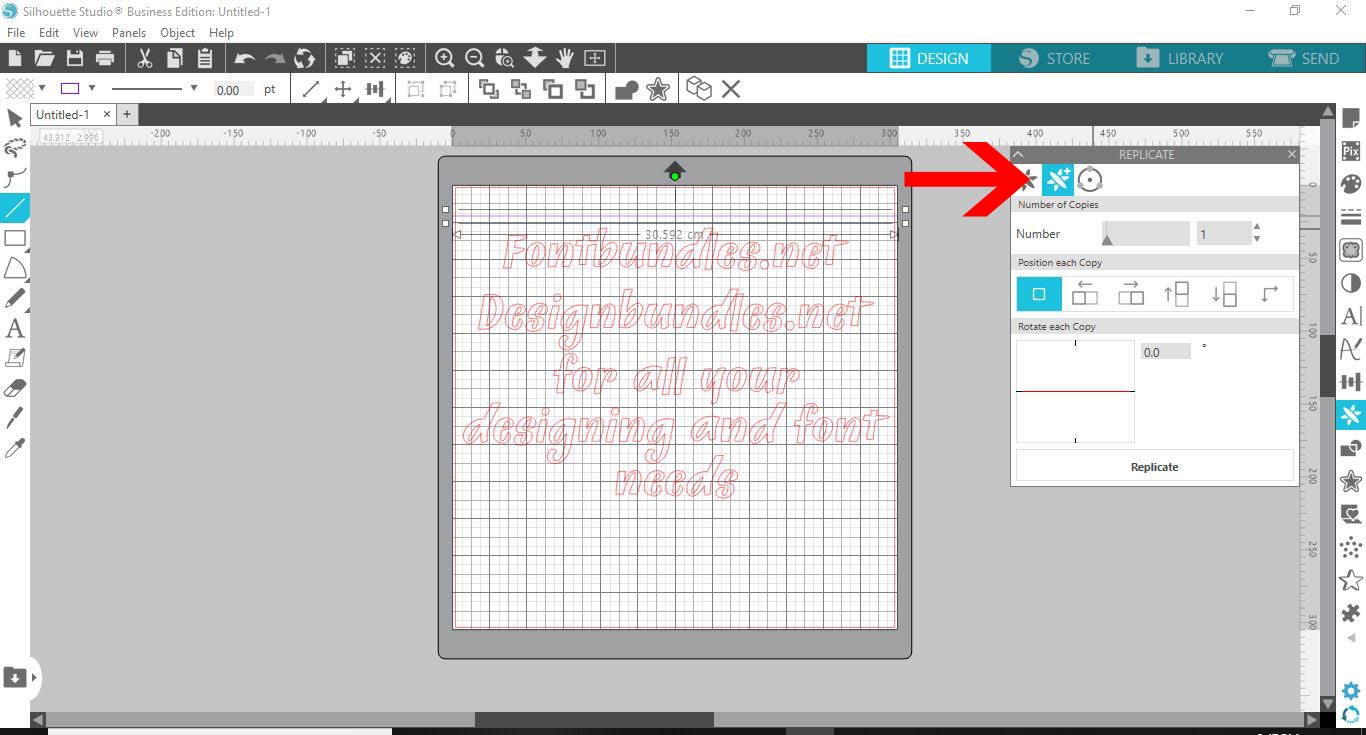Switch to Object on Path replicate tab
Viewport: 1366px width, 735px height.
coord(1090,180)
